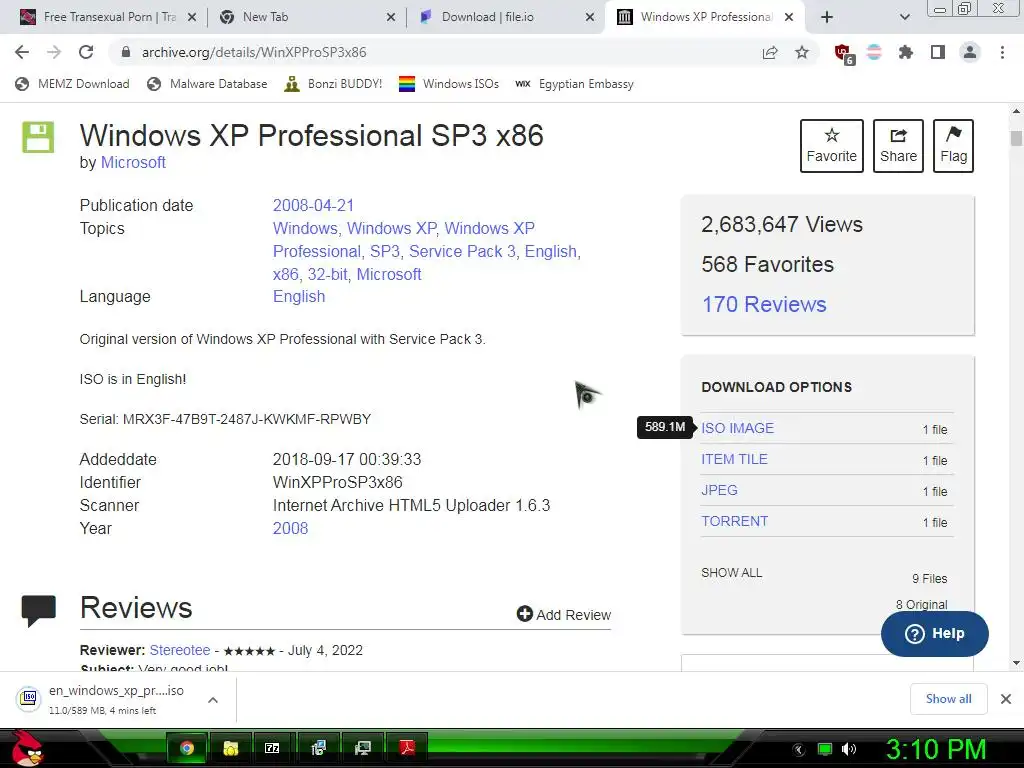The height and width of the screenshot is (768, 1024).
Task: Close the New Tab tab
Action: (x=391, y=17)
